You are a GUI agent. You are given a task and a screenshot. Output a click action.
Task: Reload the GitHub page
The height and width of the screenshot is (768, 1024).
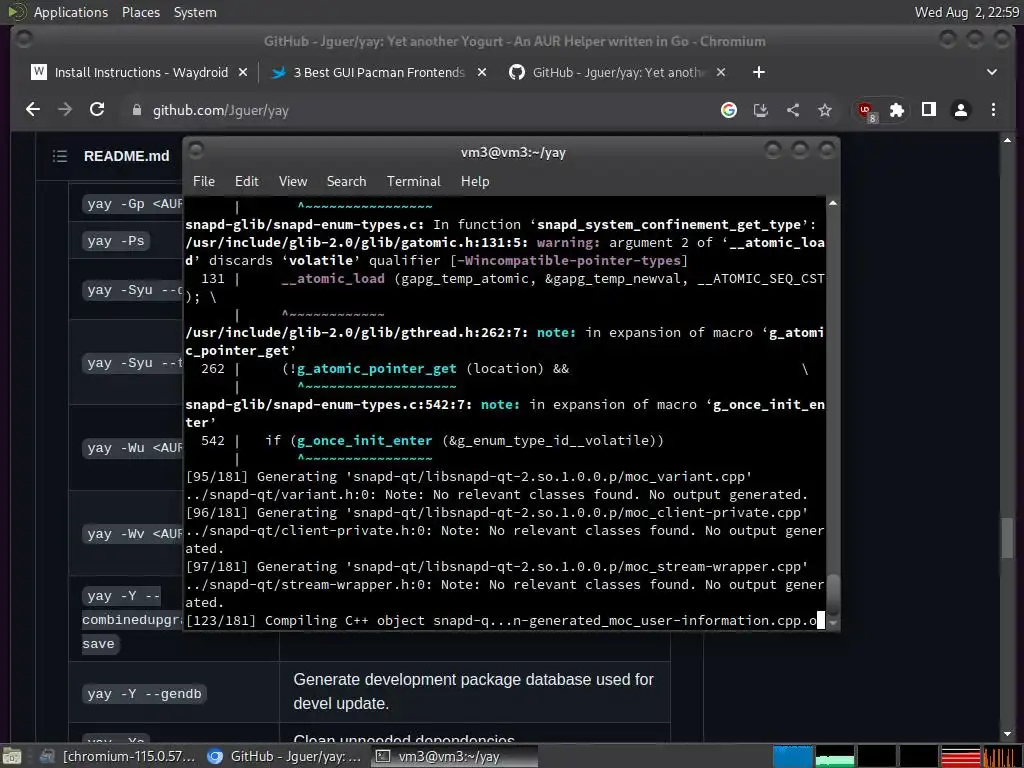click(97, 110)
